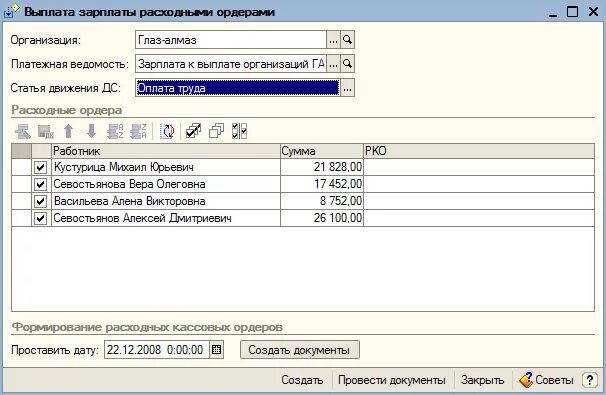This screenshot has width=606, height=395.
Task: Click the РКО column header
Action: click(x=479, y=151)
